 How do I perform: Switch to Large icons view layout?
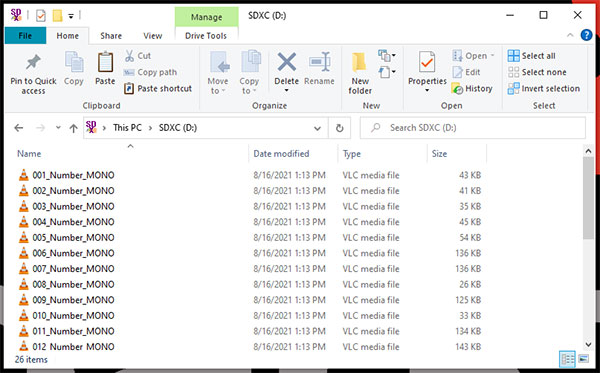tap(584, 359)
